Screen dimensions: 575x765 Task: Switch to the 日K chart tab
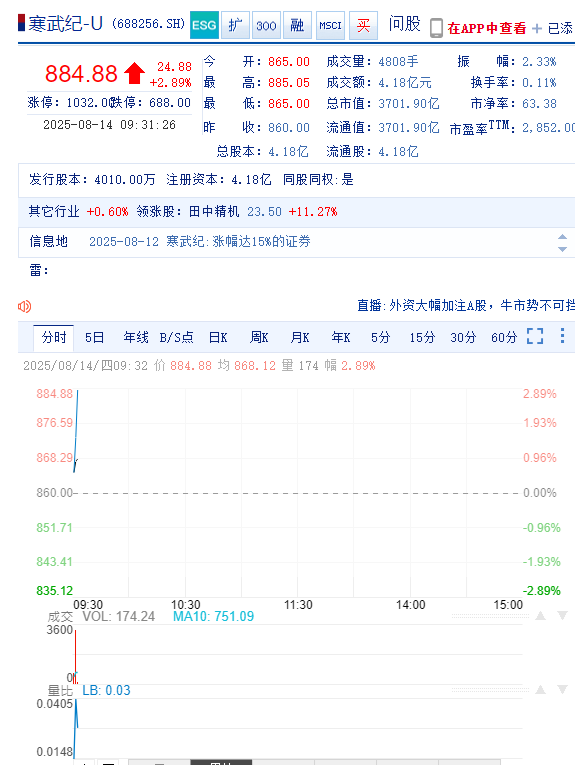click(218, 338)
